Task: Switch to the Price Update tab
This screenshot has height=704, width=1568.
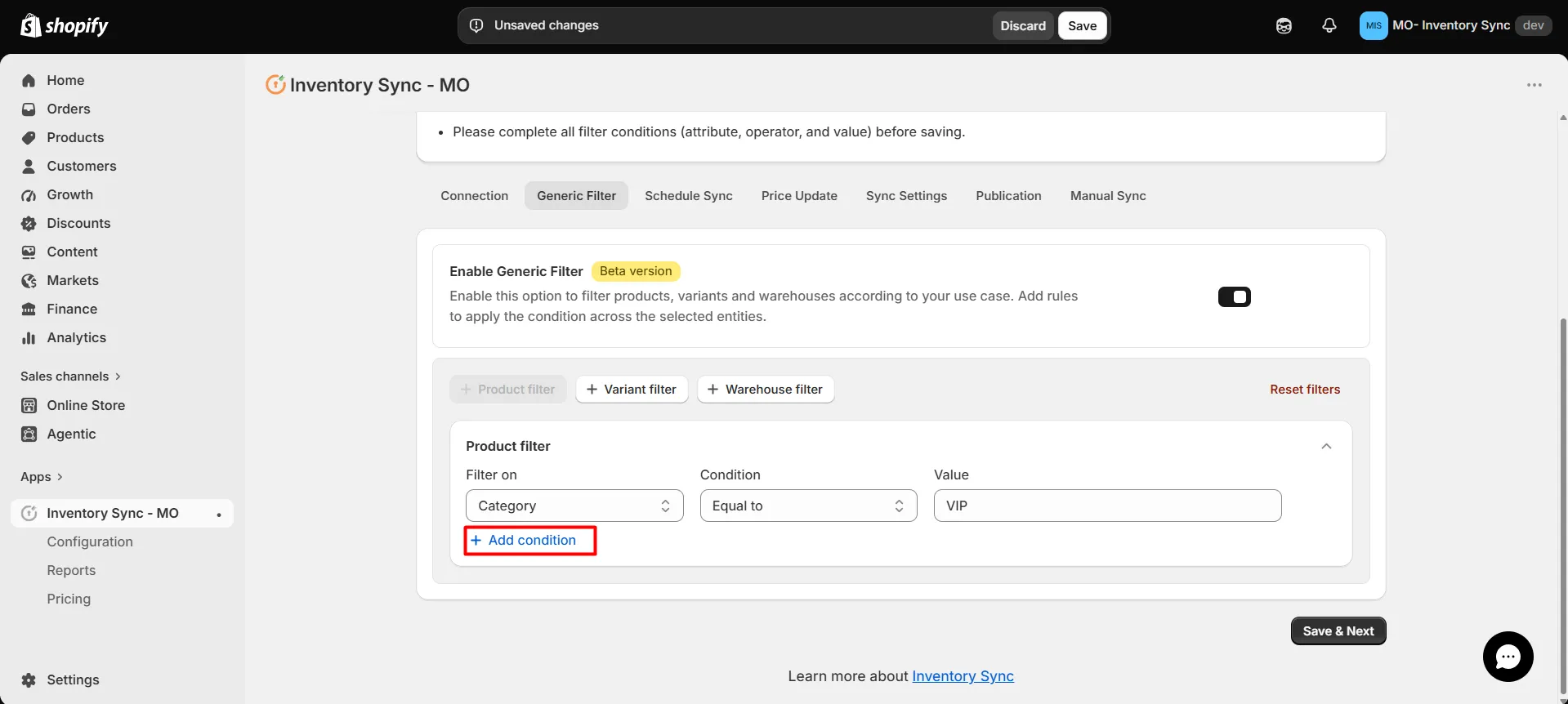Action: pyautogui.click(x=799, y=196)
